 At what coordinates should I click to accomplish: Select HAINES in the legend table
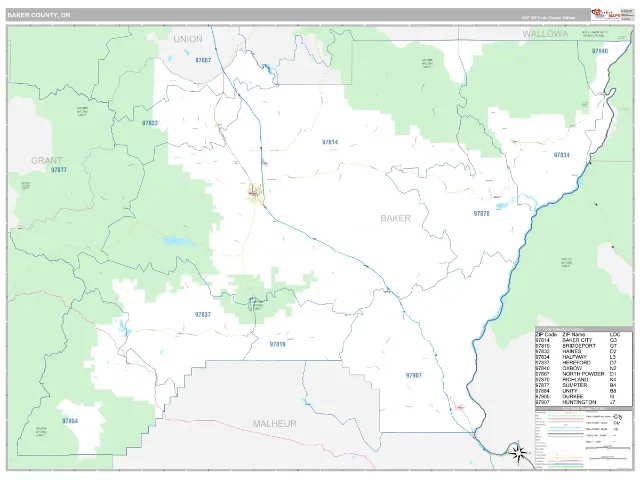[x=572, y=351]
